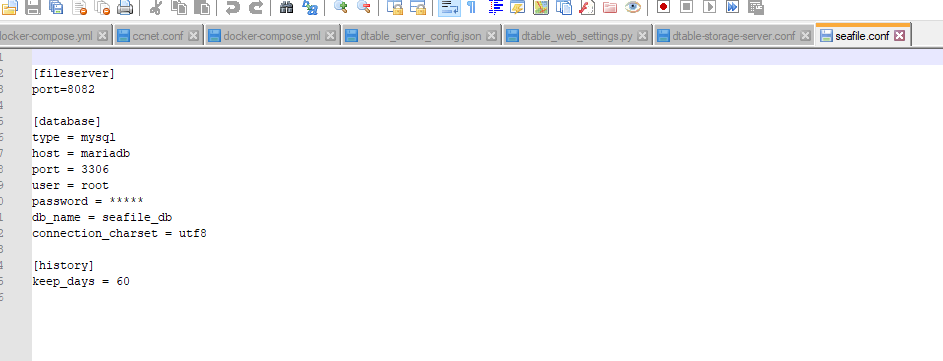The height and width of the screenshot is (361, 943).
Task: Switch to the ccnet.conf tab
Action: click(158, 36)
